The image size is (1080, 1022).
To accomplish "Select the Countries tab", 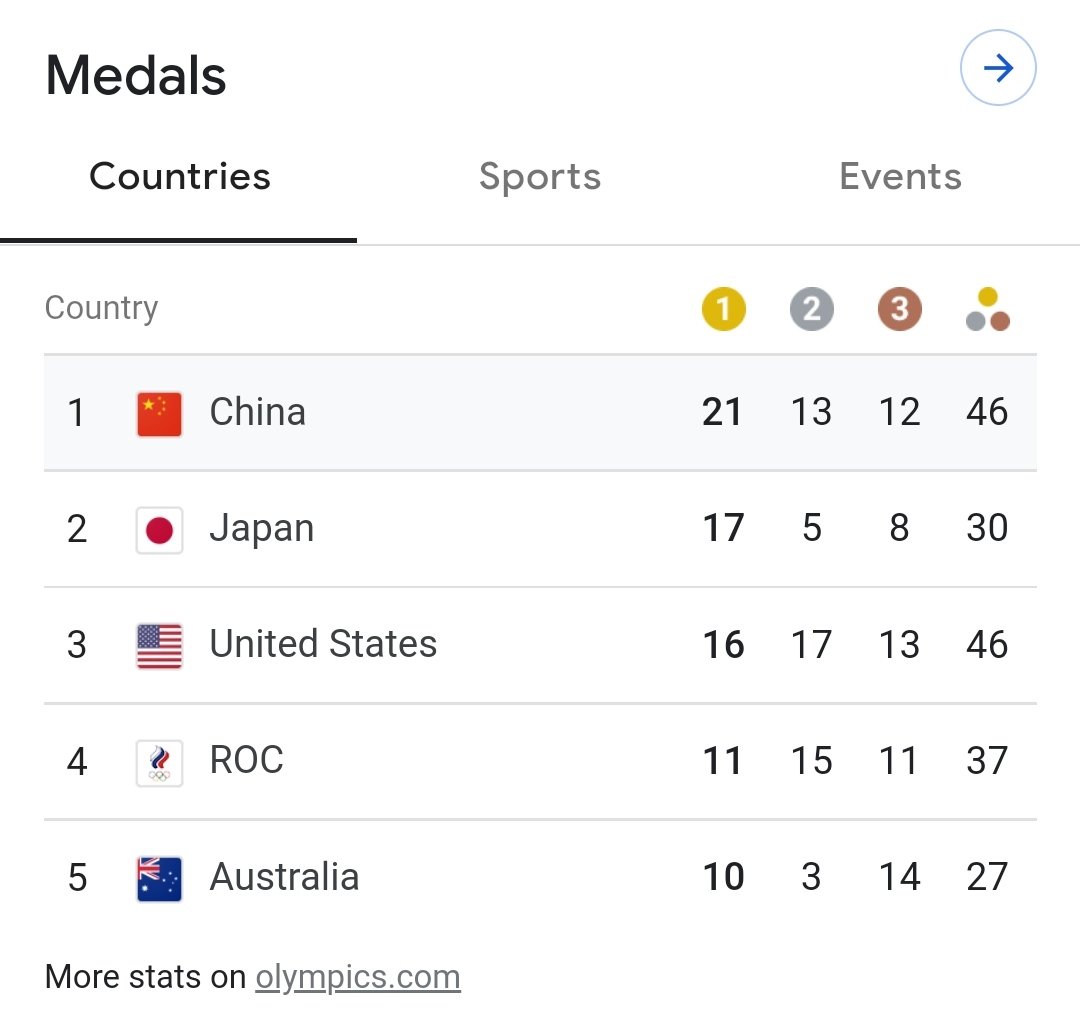I will point(180,177).
